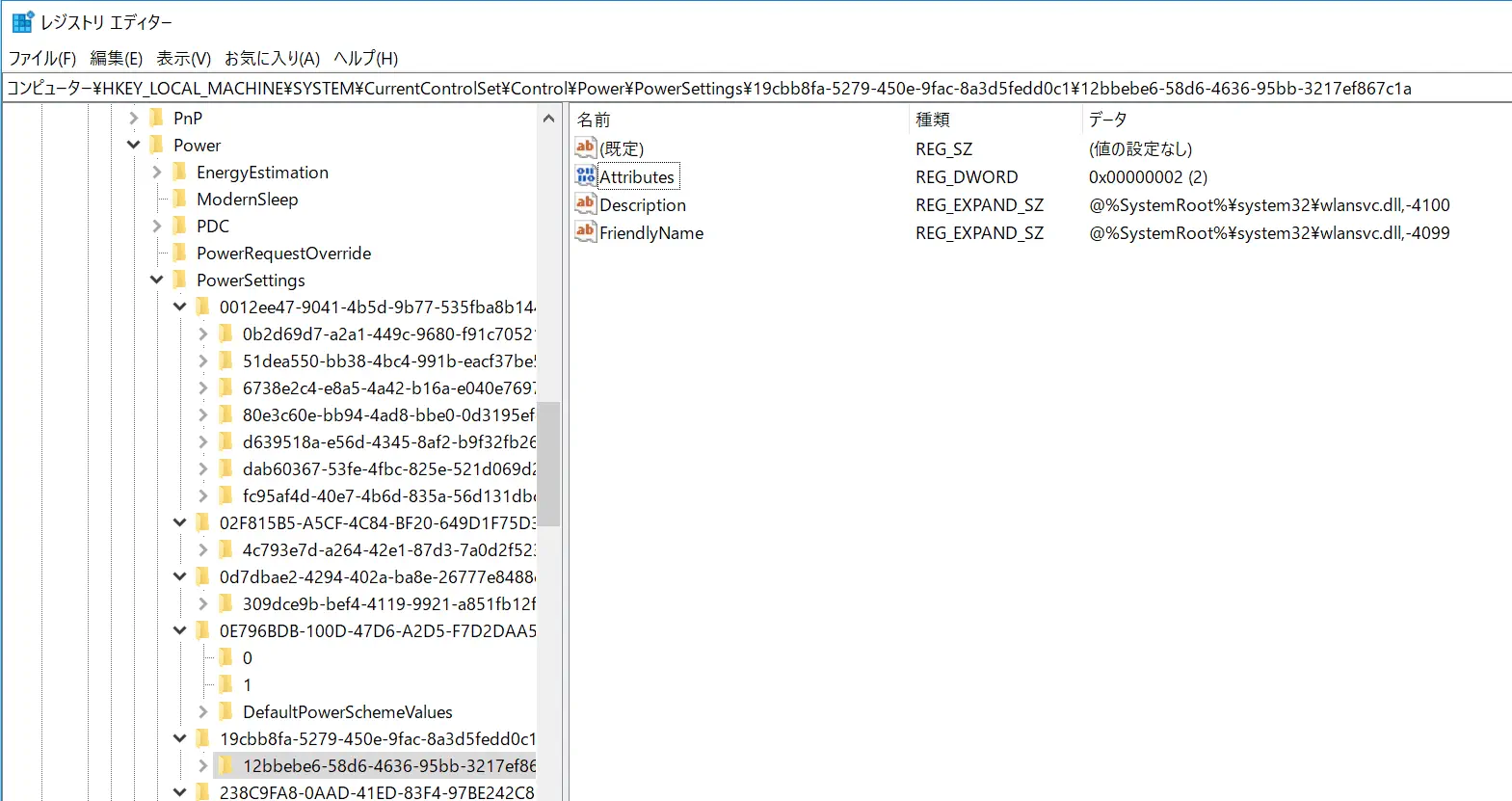The width and height of the screenshot is (1512, 801).
Task: Expand the PDC key chevron
Action: [x=157, y=227]
